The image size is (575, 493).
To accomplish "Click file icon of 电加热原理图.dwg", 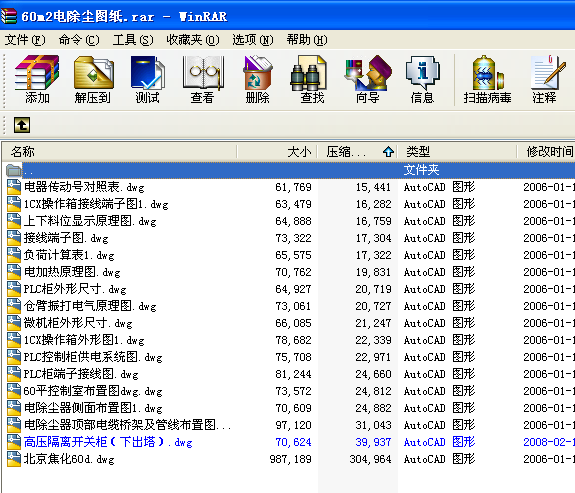I will click(14, 272).
